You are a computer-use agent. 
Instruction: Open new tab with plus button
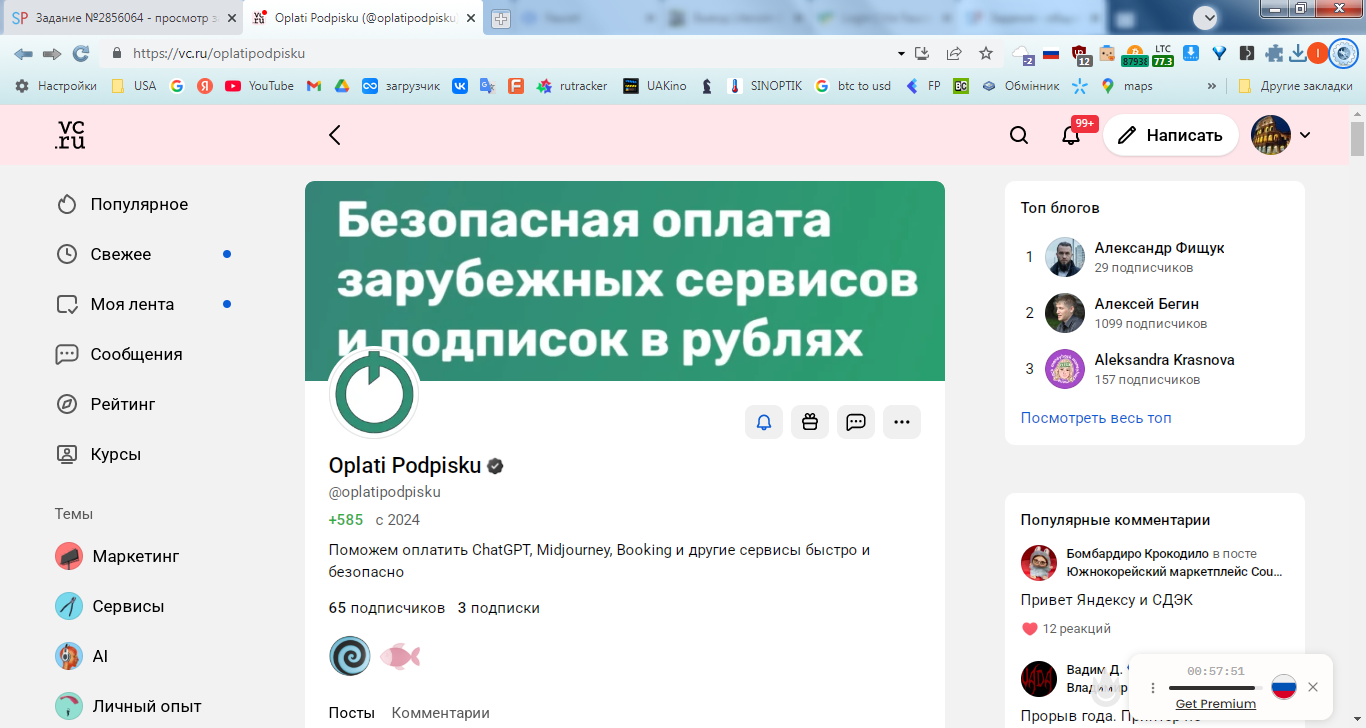[x=501, y=19]
